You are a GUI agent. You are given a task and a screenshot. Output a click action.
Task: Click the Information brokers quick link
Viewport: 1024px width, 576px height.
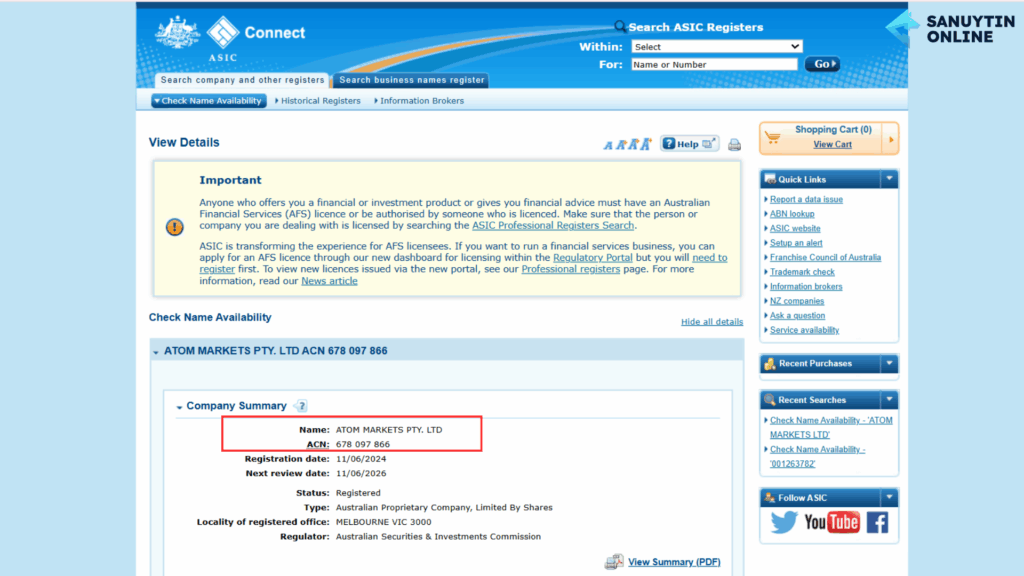pyautogui.click(x=806, y=286)
